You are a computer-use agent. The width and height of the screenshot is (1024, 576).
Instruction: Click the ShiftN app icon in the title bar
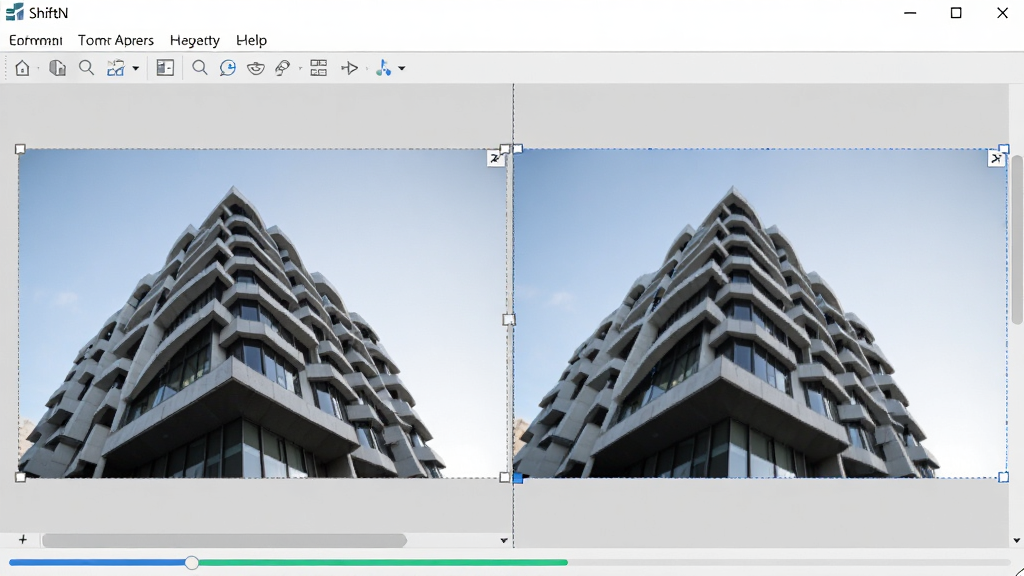[x=14, y=12]
